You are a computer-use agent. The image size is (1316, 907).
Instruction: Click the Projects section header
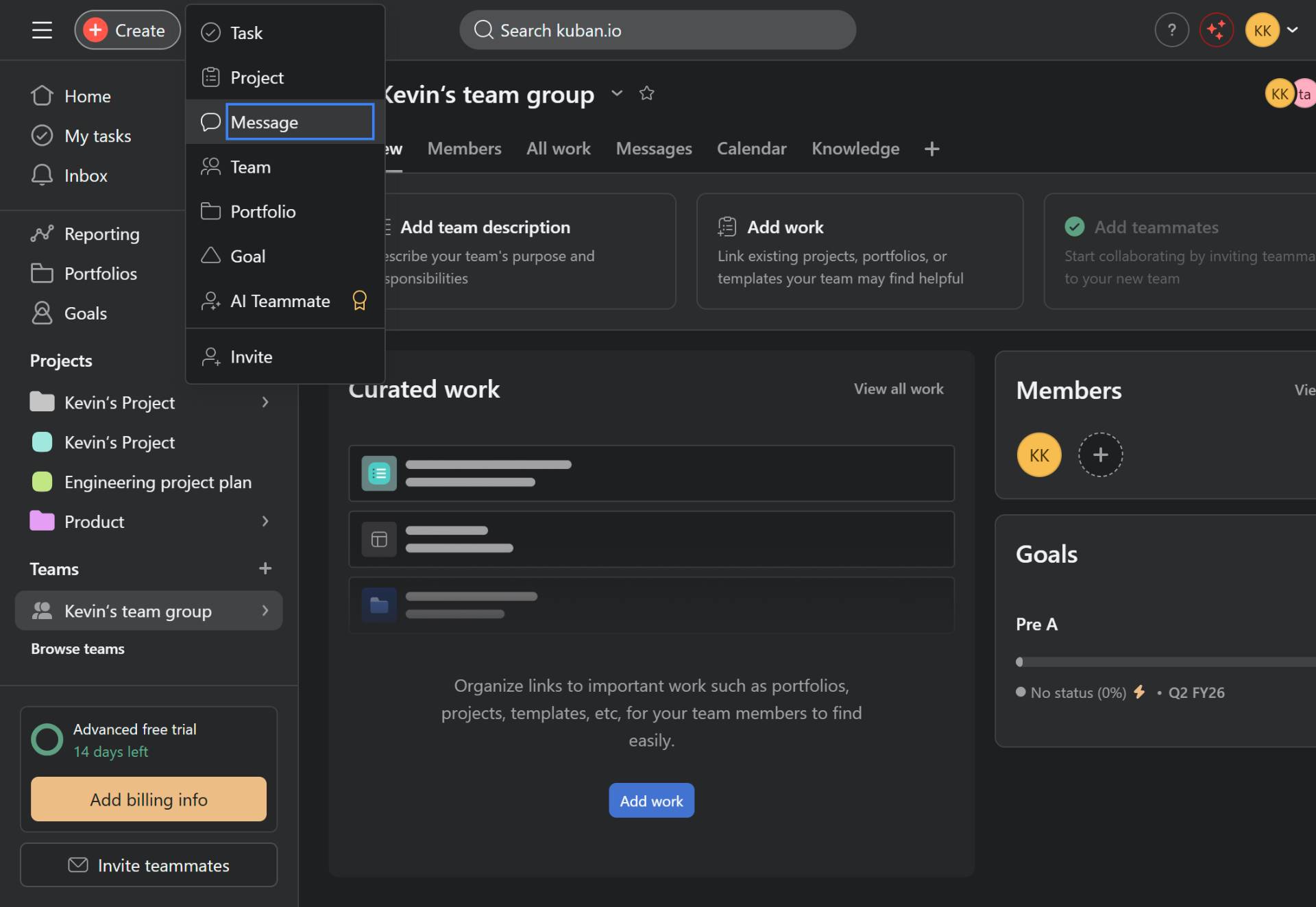(61, 361)
